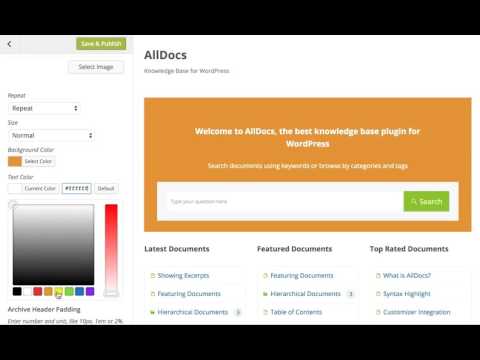
Task: Focus the hex color input field
Action: click(76, 188)
